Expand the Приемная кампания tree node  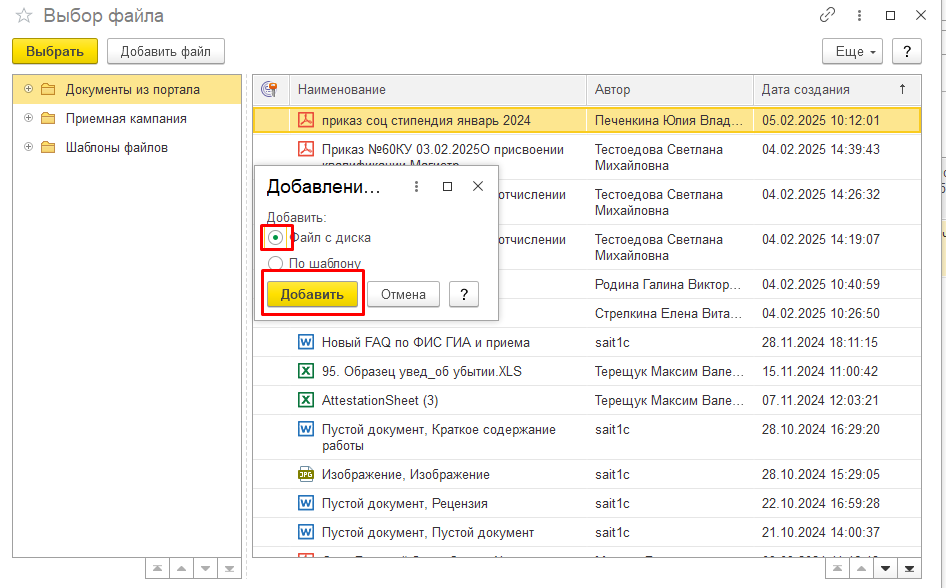(x=28, y=118)
